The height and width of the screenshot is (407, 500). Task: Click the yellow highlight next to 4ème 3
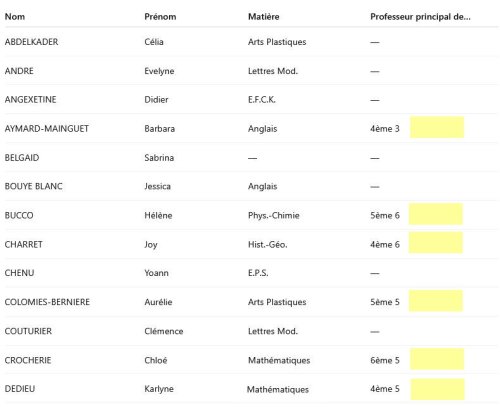click(437, 127)
